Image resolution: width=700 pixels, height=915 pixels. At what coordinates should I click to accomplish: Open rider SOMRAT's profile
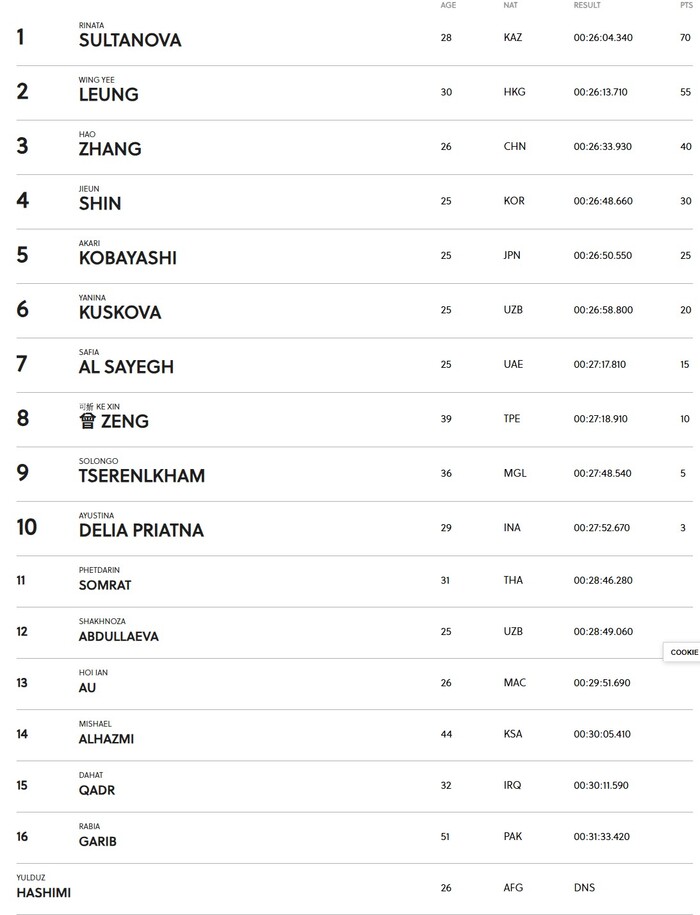105,585
